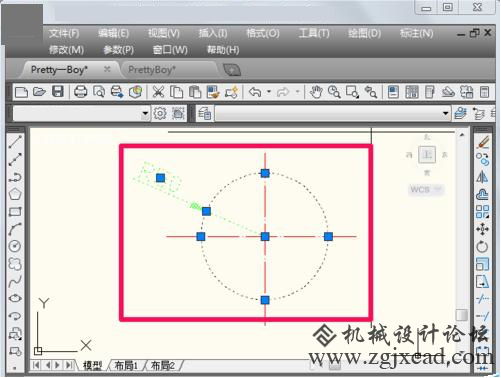
Task: Expand the layer list dropdown
Action: (445, 114)
